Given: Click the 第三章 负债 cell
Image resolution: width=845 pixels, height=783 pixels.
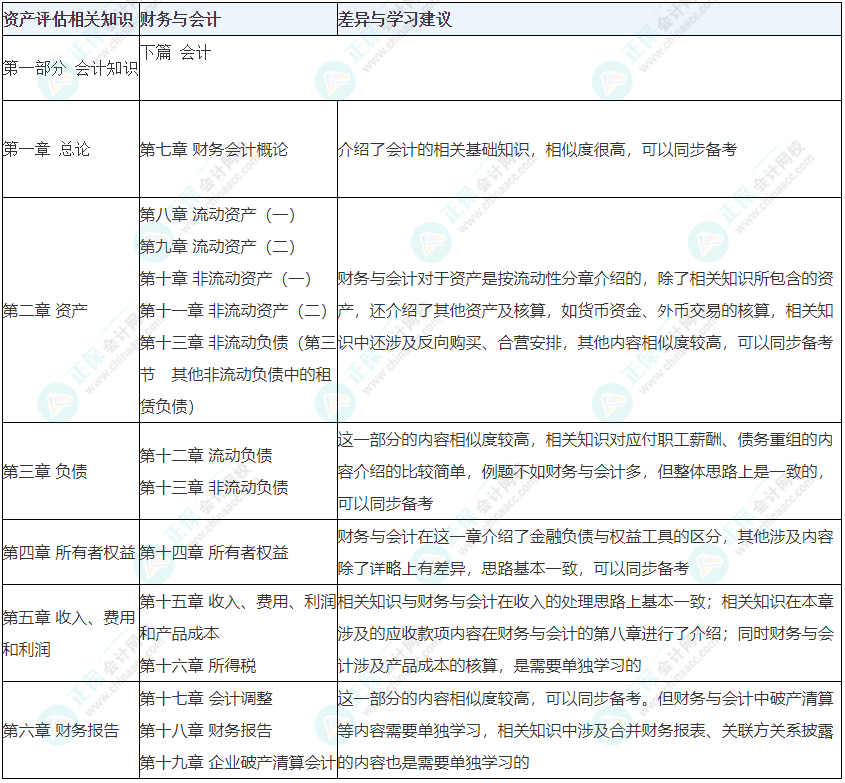Looking at the screenshot, I should click(x=44, y=471).
